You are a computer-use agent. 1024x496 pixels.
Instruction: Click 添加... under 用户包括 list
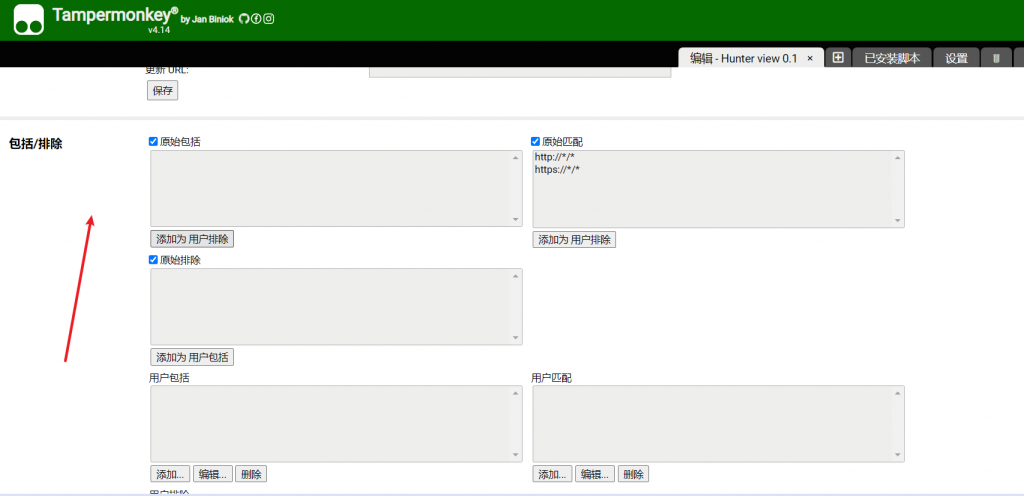coord(170,474)
